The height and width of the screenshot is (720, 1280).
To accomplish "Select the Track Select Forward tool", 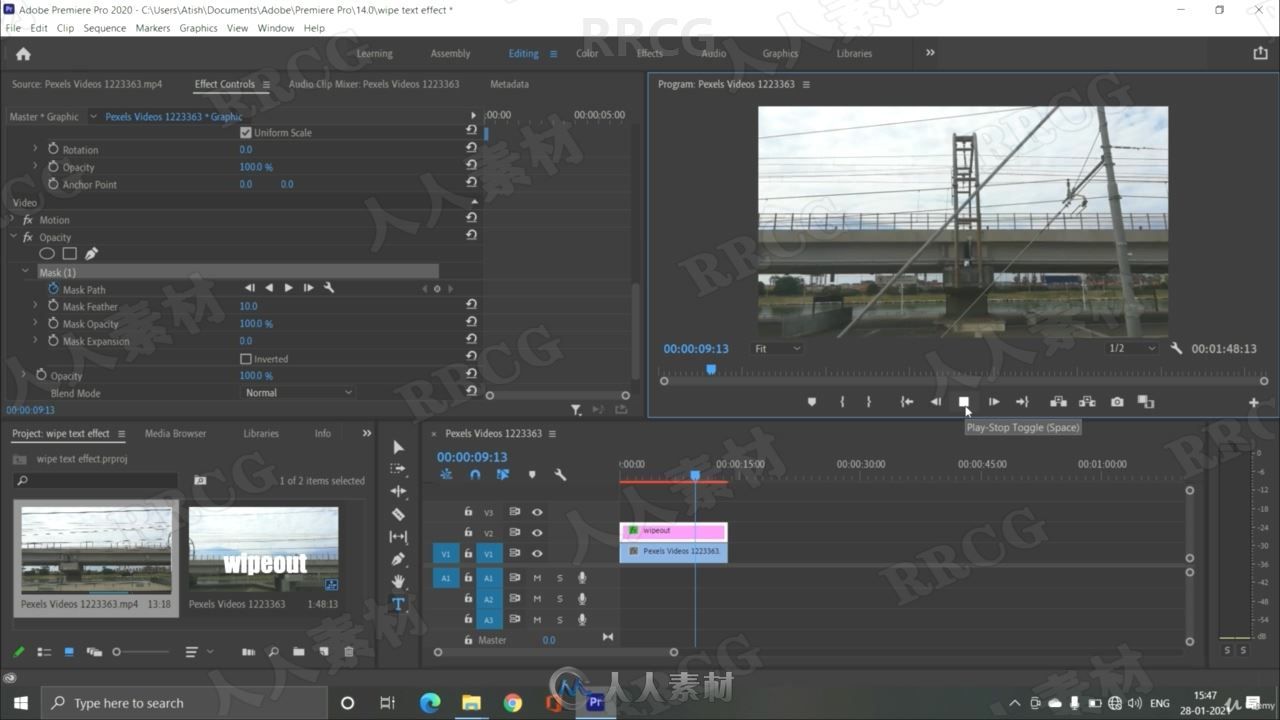I will click(398, 468).
